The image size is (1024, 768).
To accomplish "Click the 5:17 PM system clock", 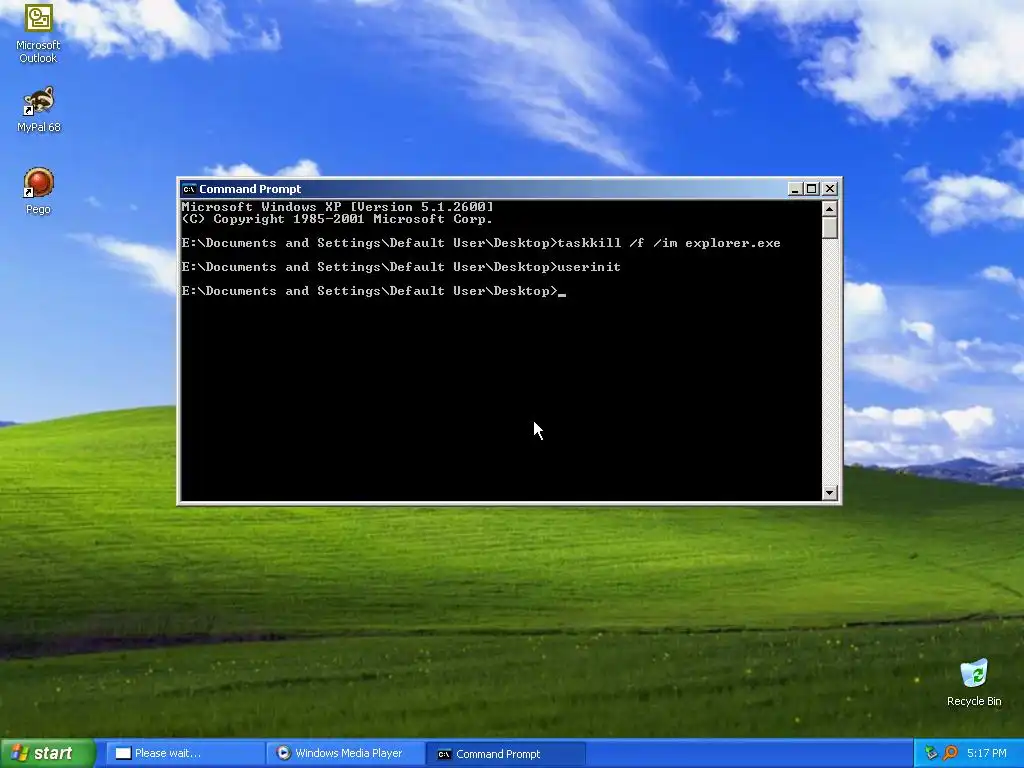I will click(x=987, y=753).
